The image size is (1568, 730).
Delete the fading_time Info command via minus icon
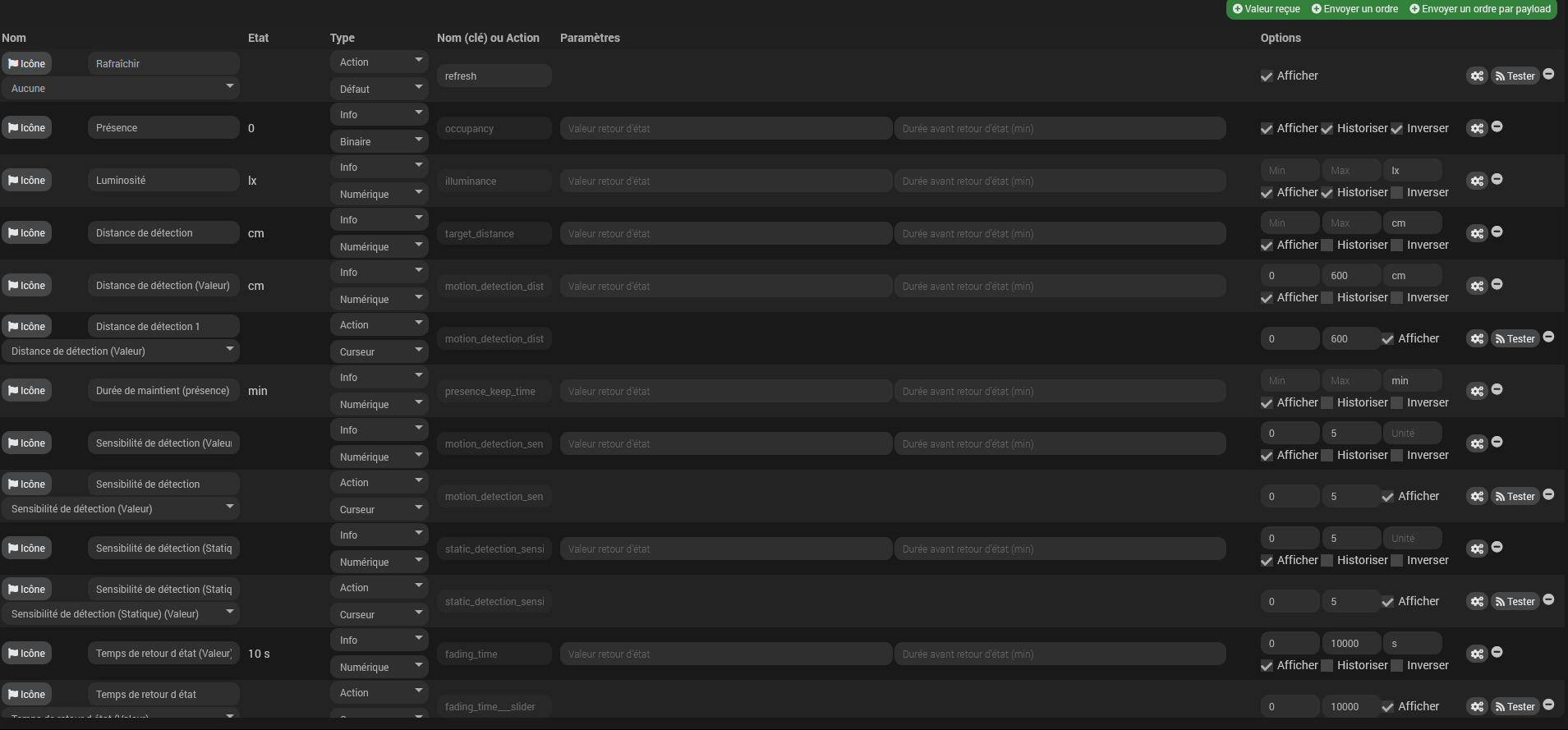coord(1497,652)
